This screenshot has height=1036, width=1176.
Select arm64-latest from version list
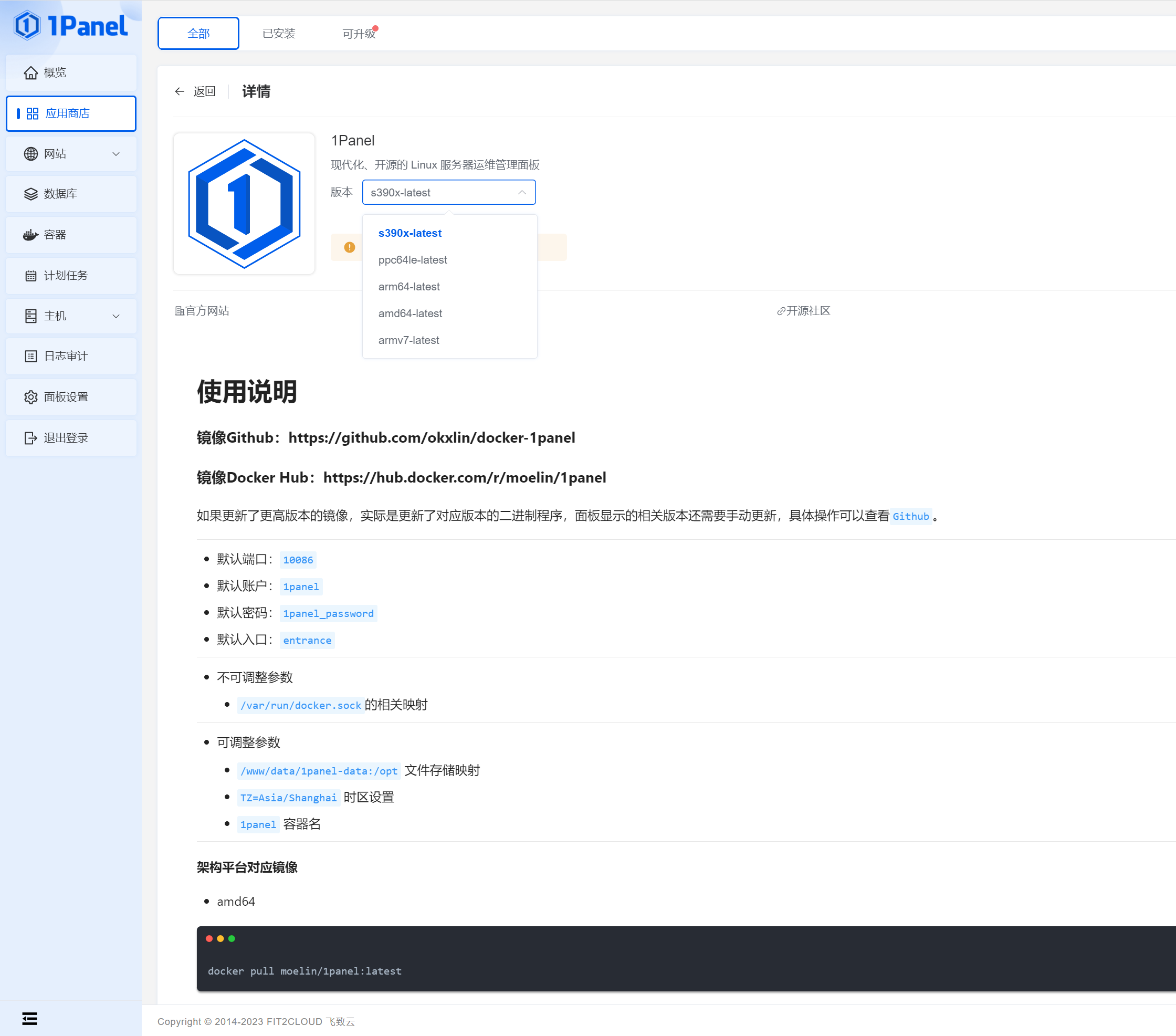coord(408,286)
